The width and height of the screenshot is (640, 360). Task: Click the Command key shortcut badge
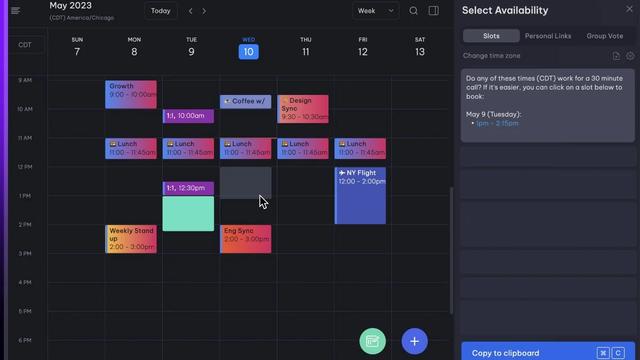click(x=603, y=353)
